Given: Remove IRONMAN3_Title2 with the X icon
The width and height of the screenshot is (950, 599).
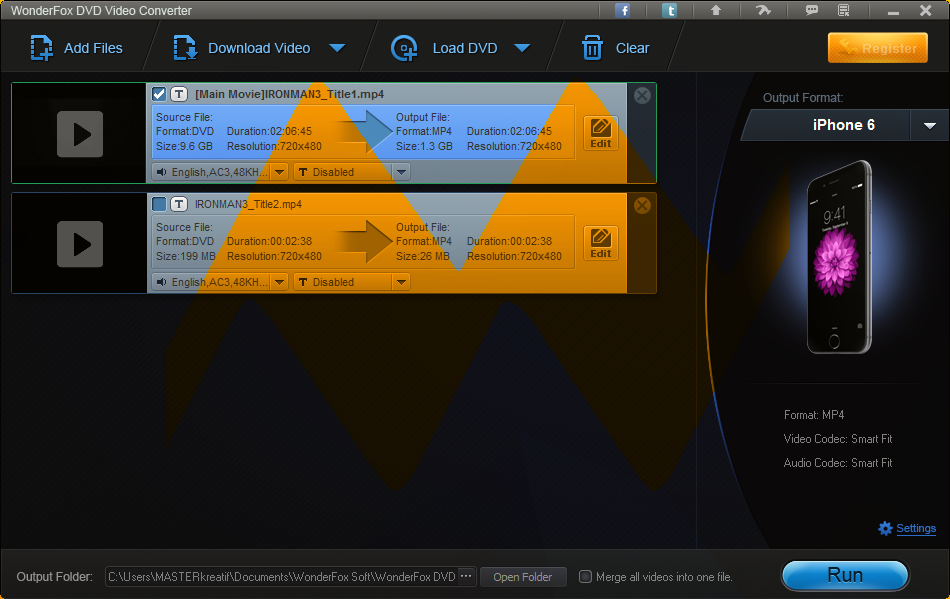Looking at the screenshot, I should (x=642, y=205).
